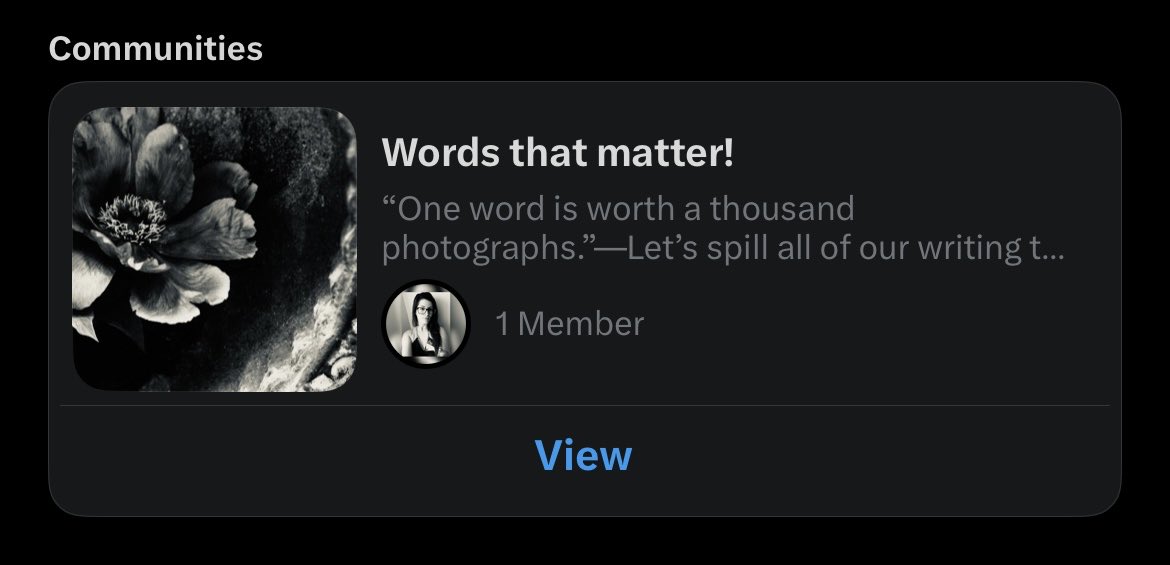The height and width of the screenshot is (565, 1170).
Task: Click the divider row containing View
Action: (585, 461)
